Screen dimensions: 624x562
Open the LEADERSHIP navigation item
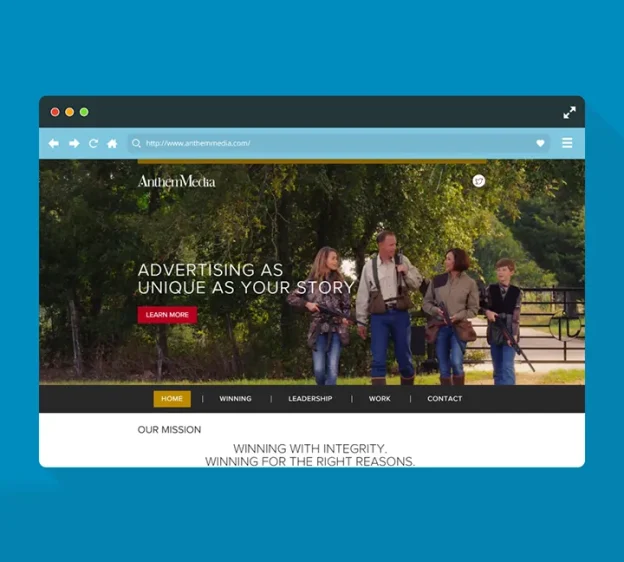pos(310,399)
